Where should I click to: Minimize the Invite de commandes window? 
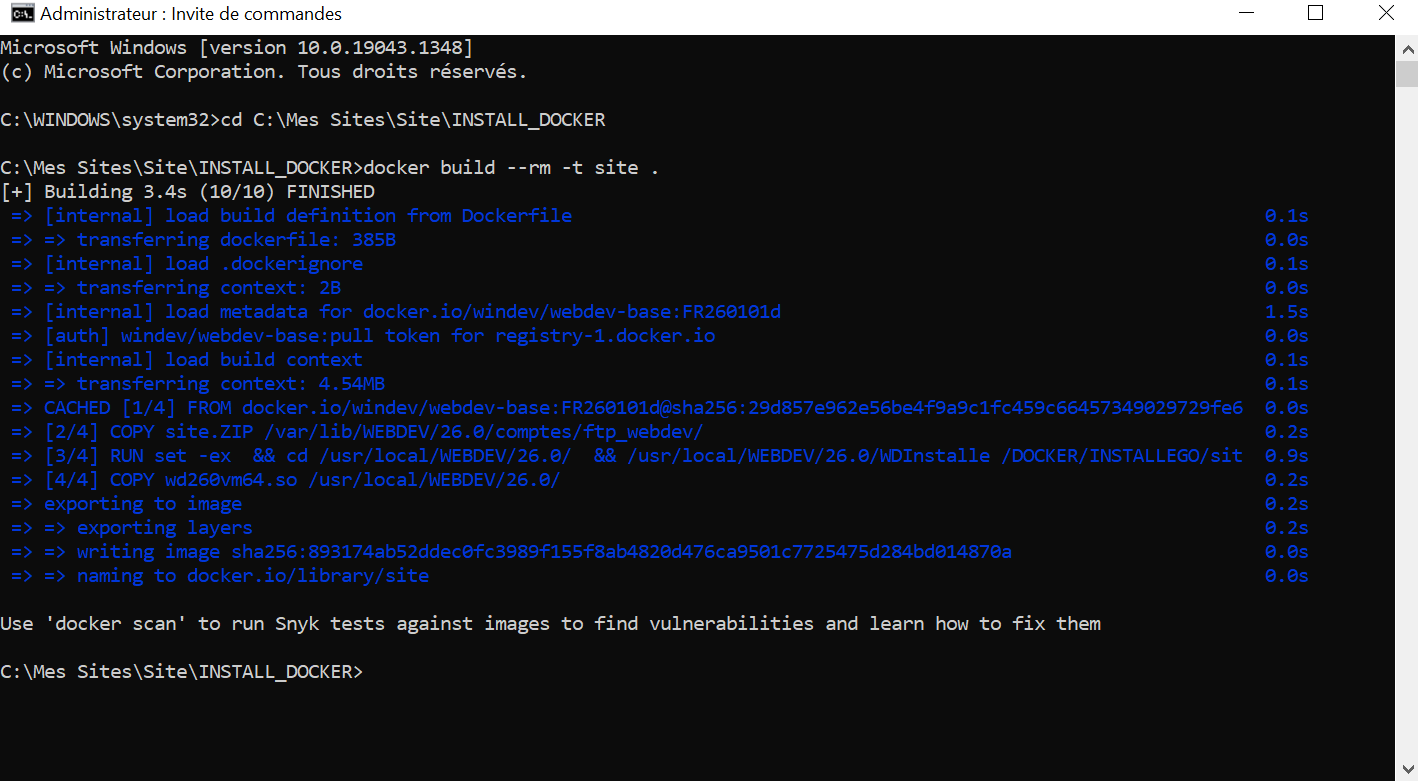click(1245, 14)
